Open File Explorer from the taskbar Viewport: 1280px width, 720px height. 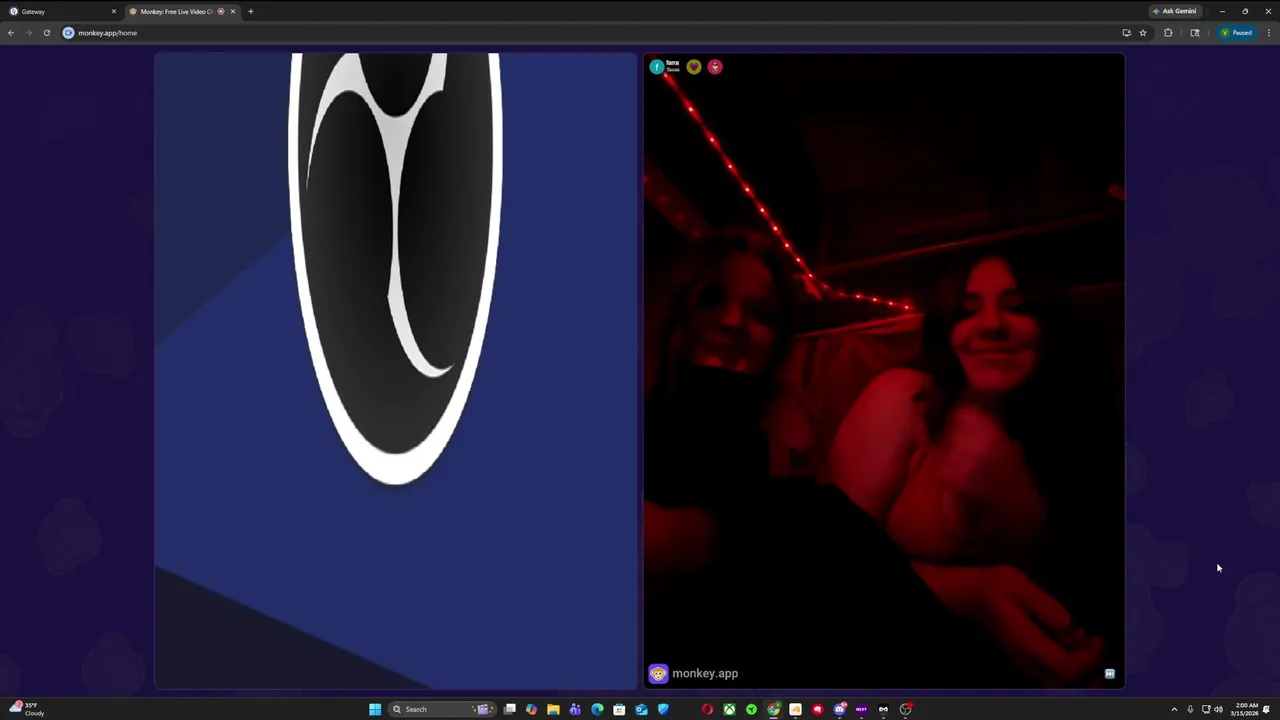click(x=553, y=709)
